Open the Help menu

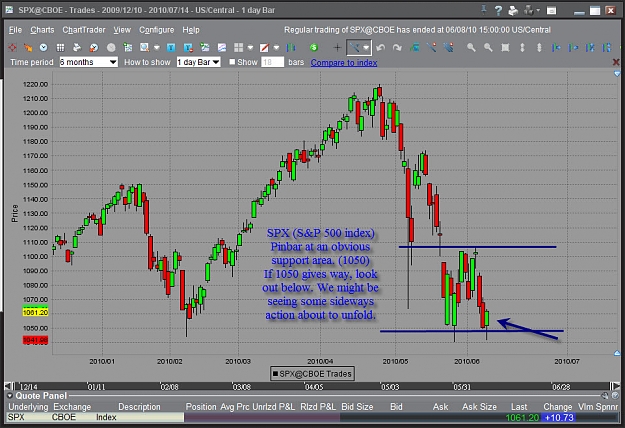pyautogui.click(x=191, y=30)
